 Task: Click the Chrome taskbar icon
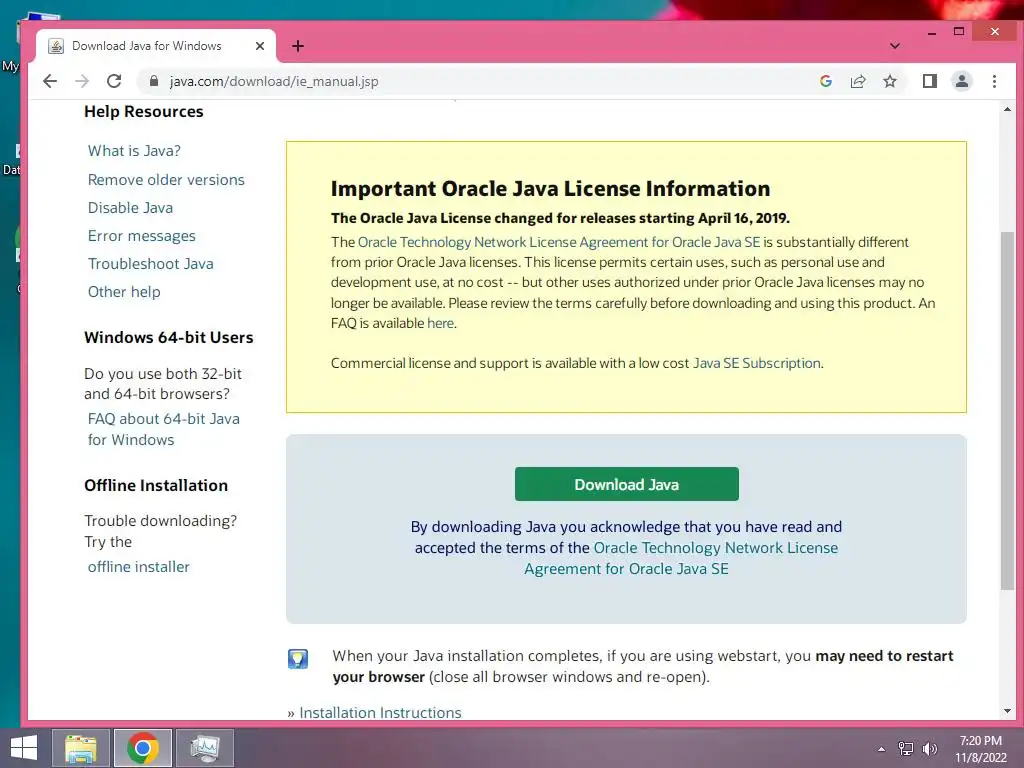point(143,748)
